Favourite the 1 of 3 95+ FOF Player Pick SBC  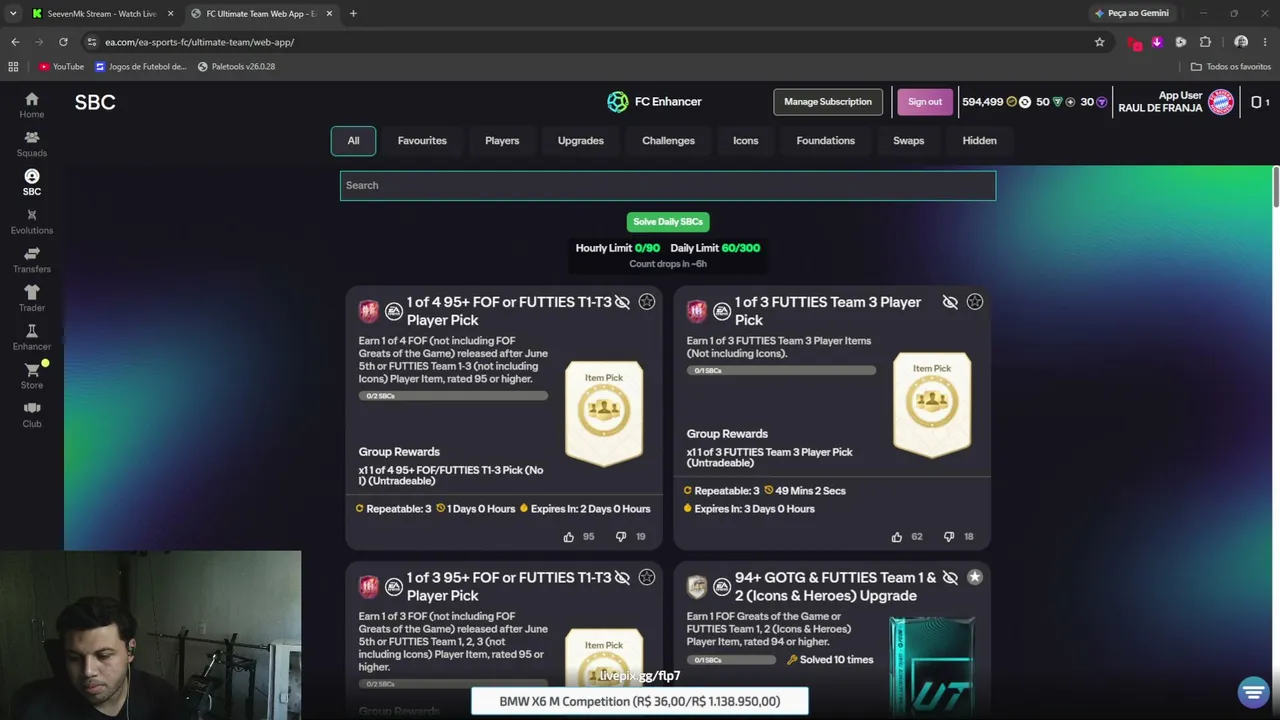point(647,577)
